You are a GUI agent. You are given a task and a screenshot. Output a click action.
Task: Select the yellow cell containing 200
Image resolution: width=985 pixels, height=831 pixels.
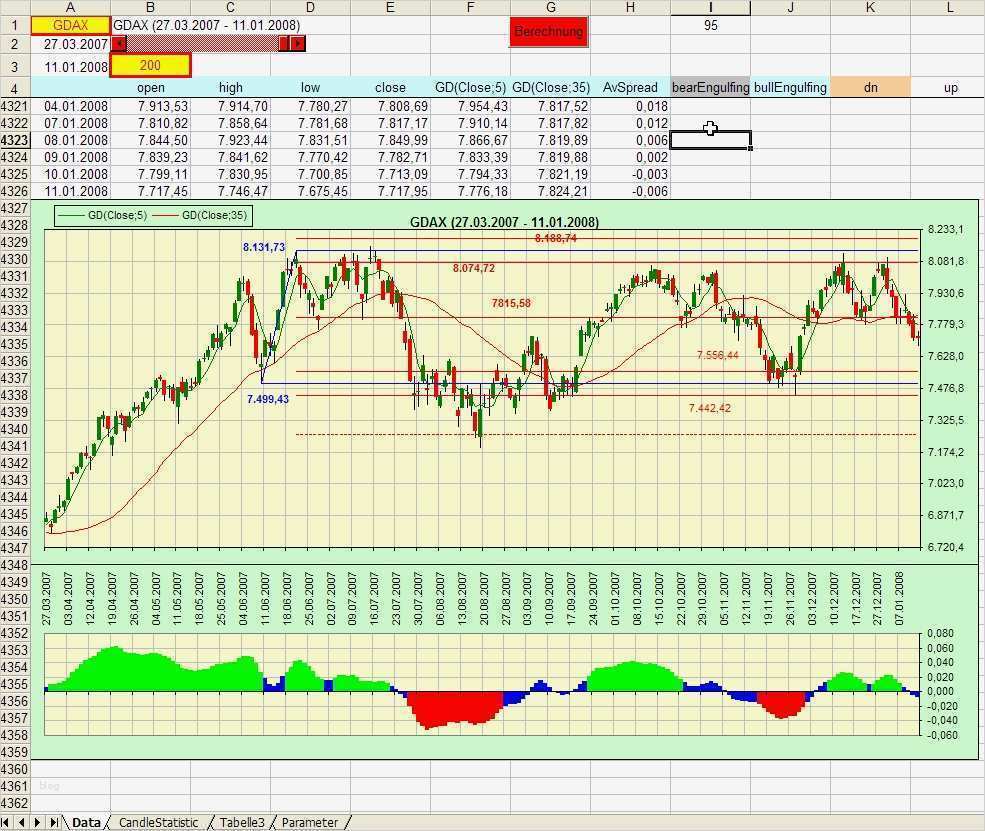pyautogui.click(x=150, y=65)
